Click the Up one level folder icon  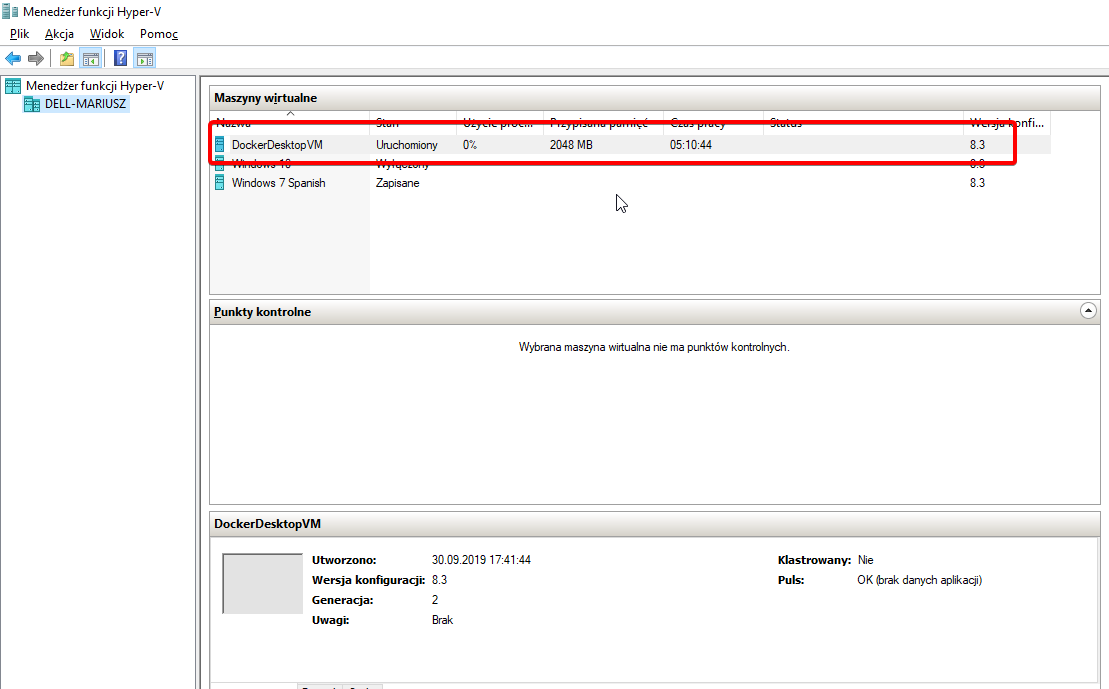point(67,59)
